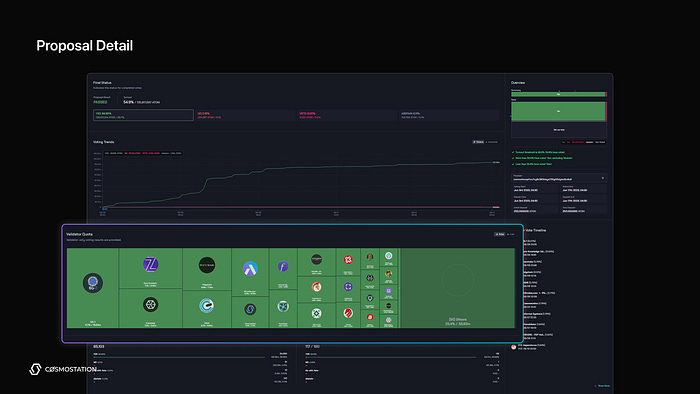Viewport: 700px width, 394px height.
Task: Click the purple f validator logo
Action: pos(283,267)
